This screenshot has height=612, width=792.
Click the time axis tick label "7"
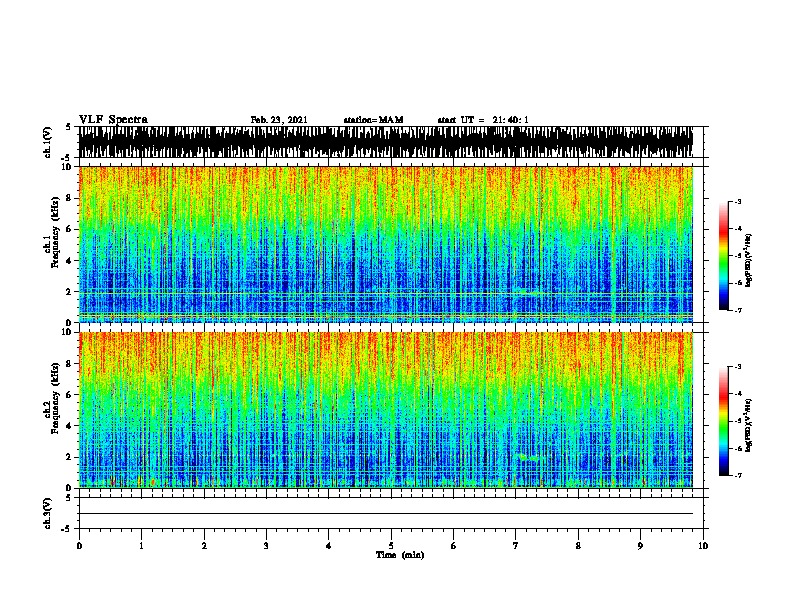tap(516, 546)
